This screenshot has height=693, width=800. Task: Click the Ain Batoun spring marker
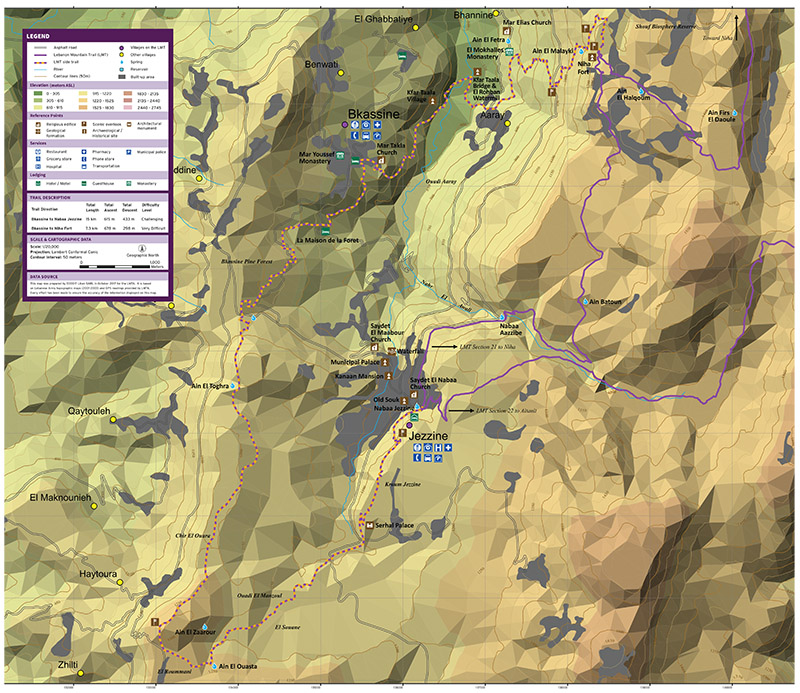point(584,302)
